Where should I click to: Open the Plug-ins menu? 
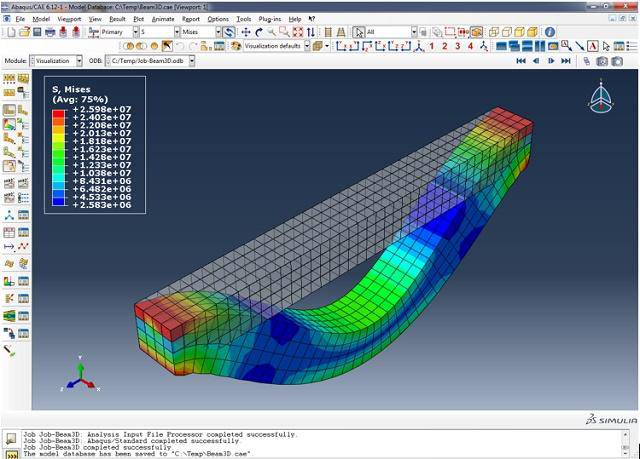click(x=269, y=19)
